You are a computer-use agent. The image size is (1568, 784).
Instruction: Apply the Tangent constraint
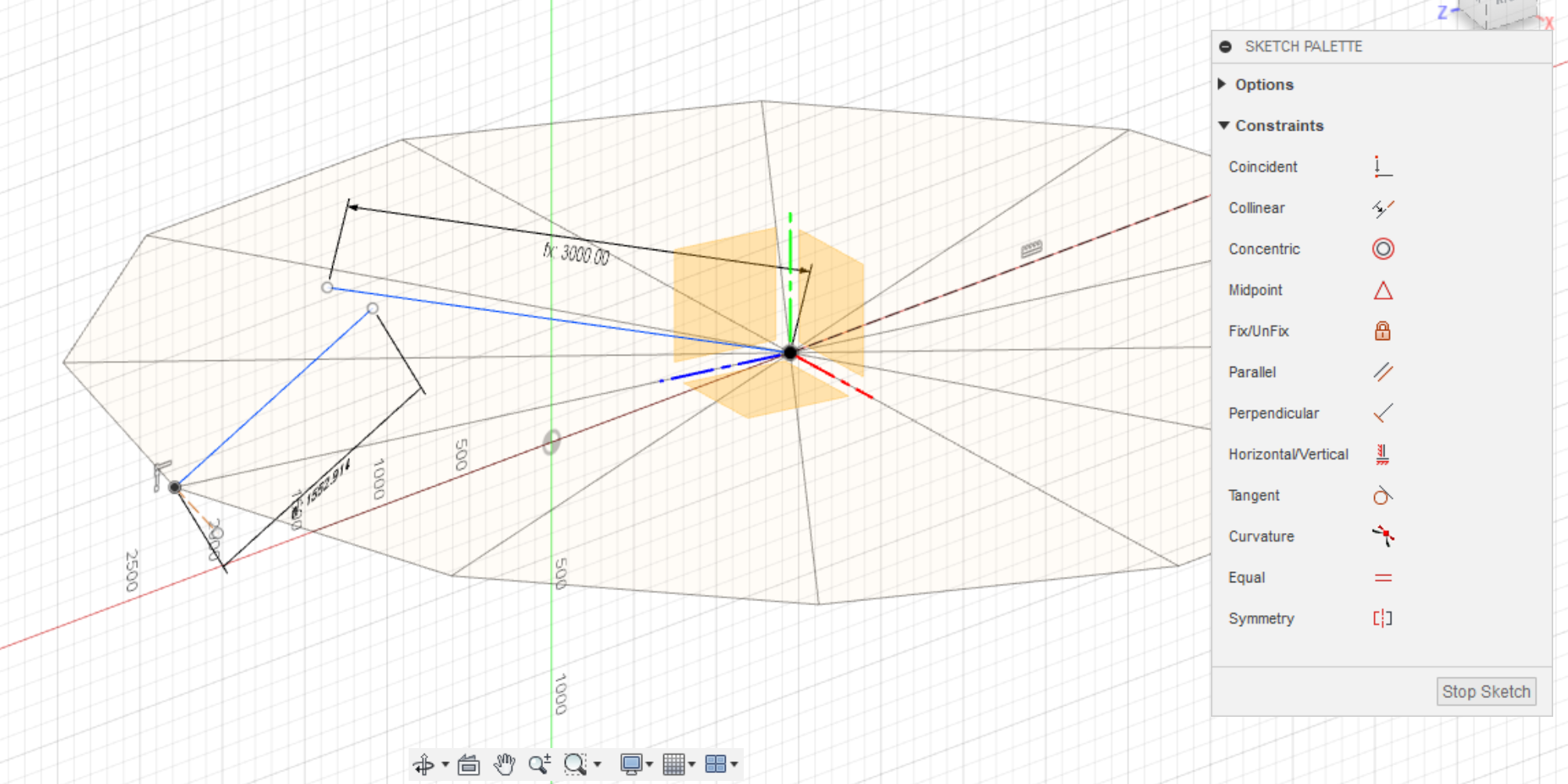(1382, 495)
